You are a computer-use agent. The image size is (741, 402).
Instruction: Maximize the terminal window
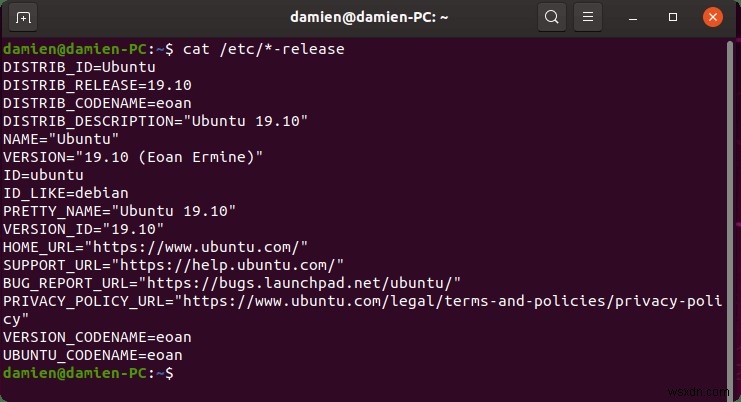click(673, 17)
